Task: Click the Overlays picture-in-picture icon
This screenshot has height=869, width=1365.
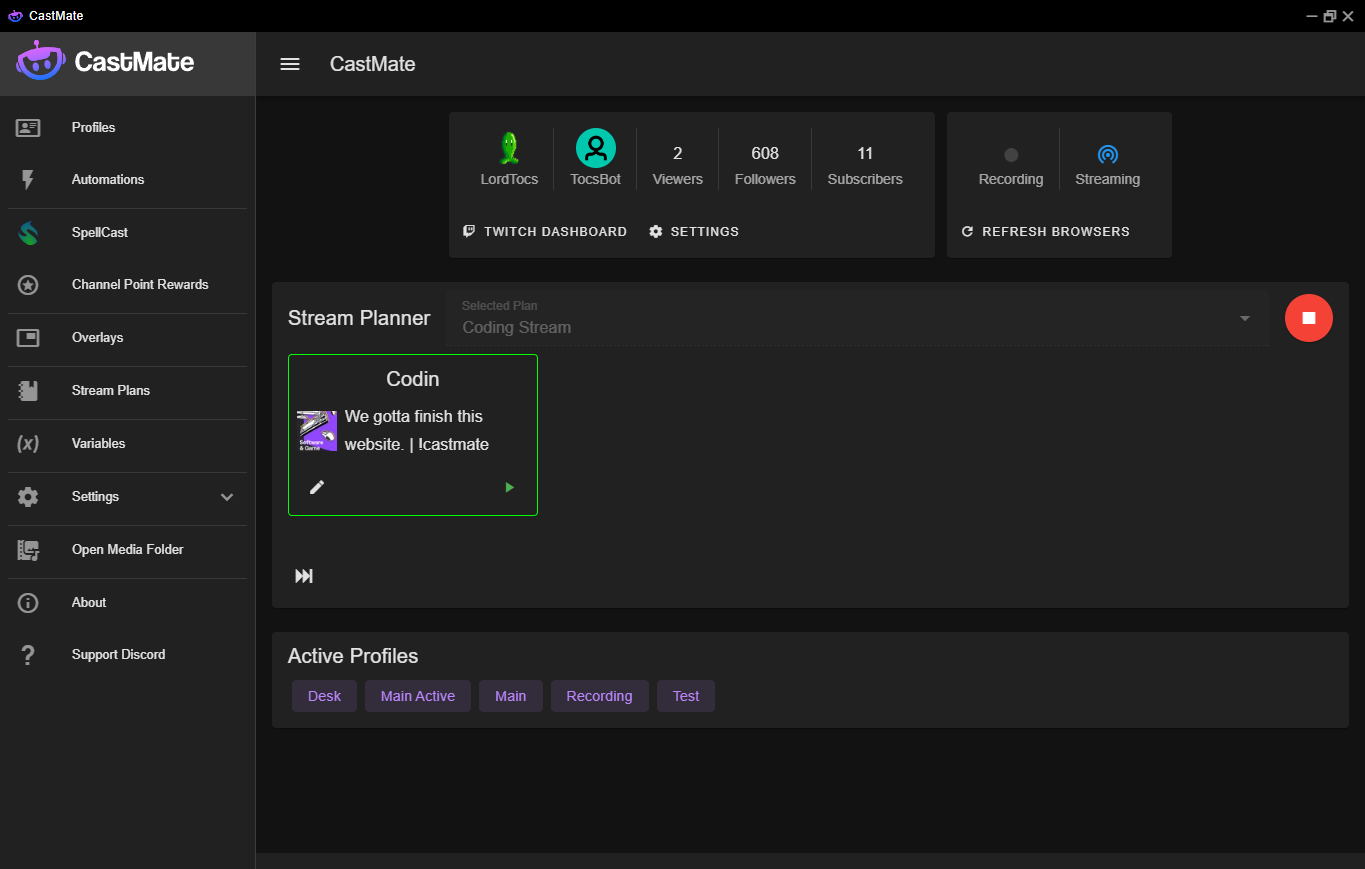Action: [x=28, y=338]
